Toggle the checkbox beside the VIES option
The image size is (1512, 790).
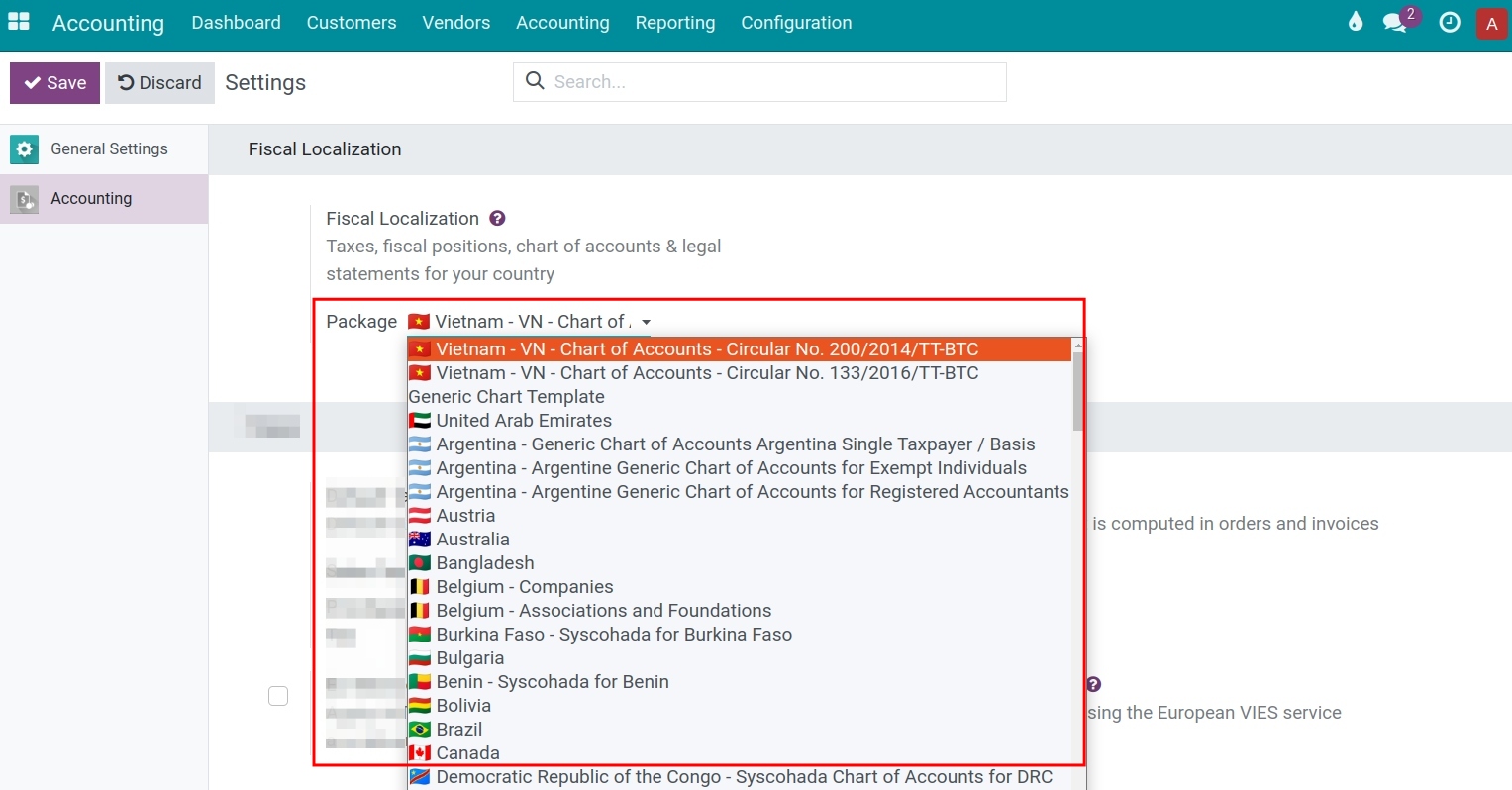point(278,696)
